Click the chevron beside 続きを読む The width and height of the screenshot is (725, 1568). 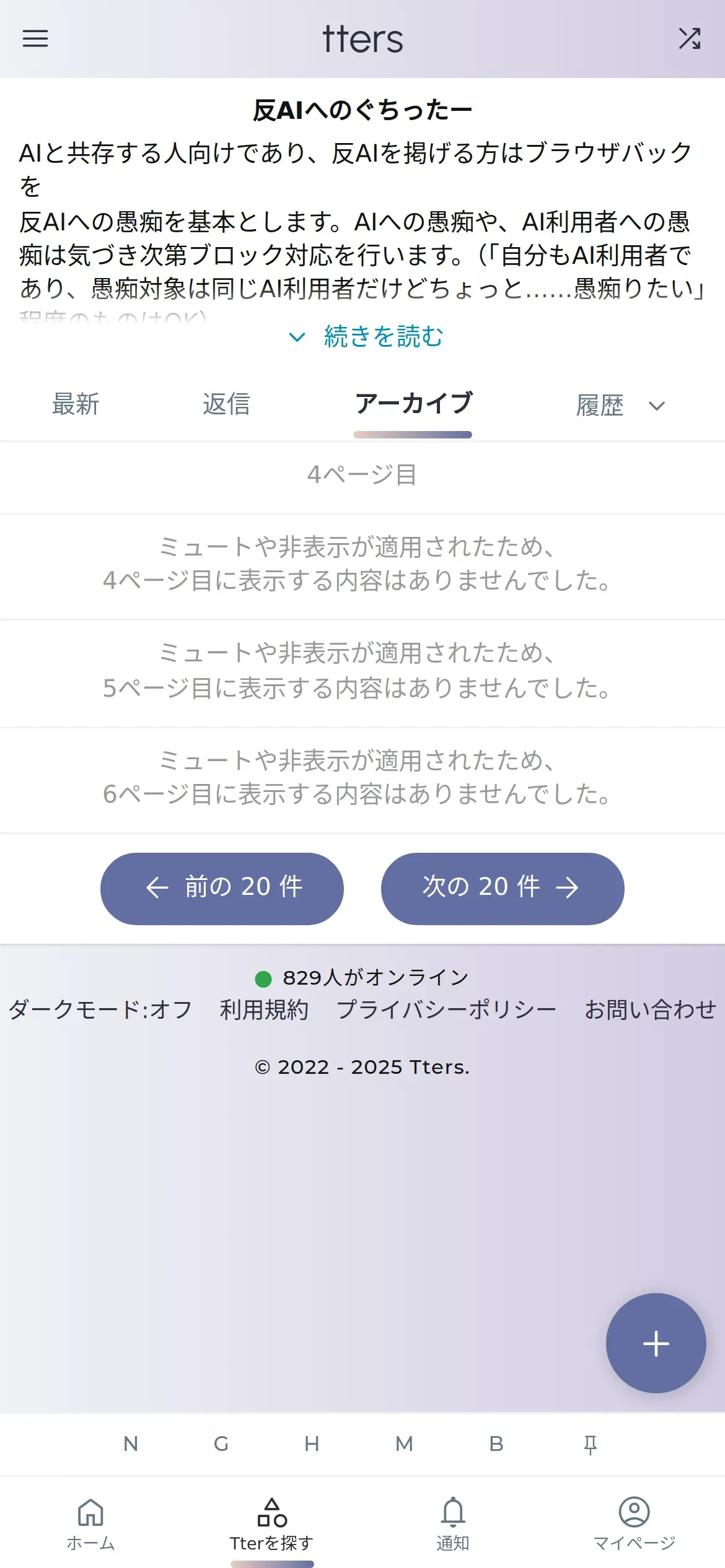(297, 338)
